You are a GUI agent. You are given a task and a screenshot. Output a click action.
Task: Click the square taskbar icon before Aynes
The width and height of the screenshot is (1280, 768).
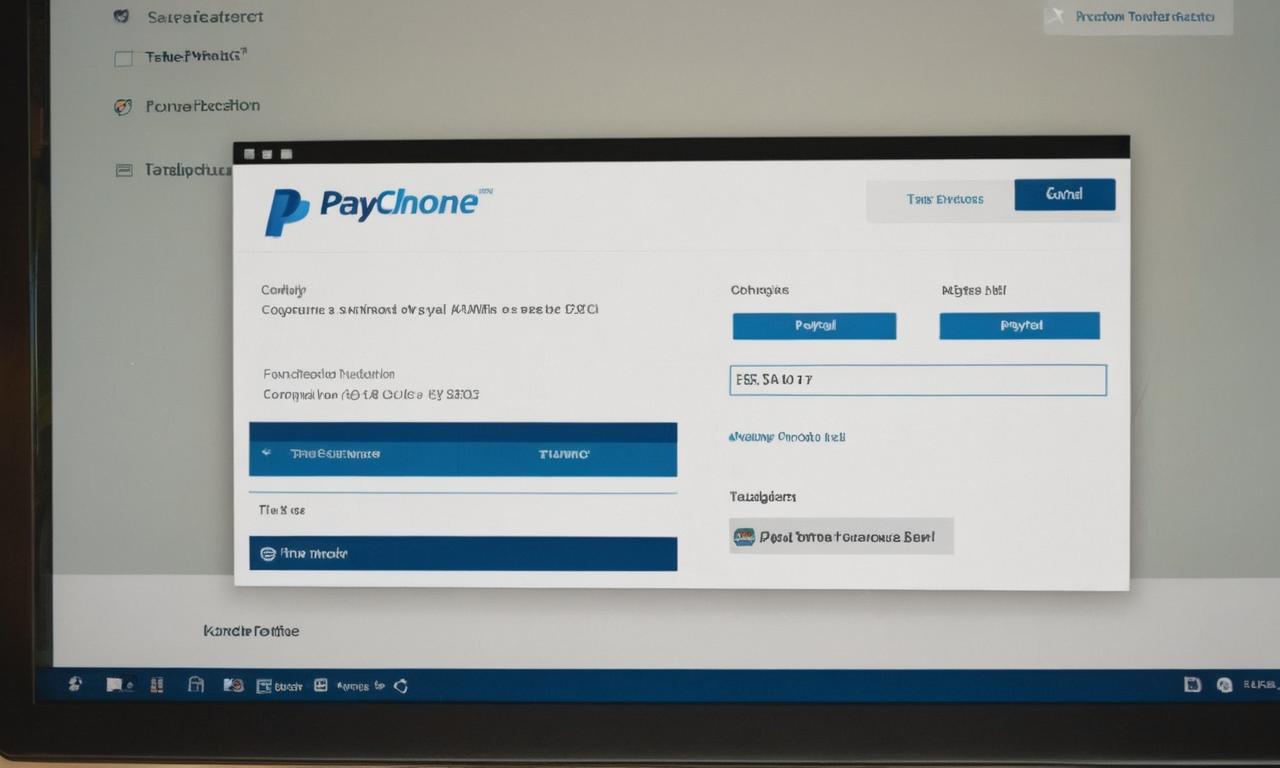point(321,686)
